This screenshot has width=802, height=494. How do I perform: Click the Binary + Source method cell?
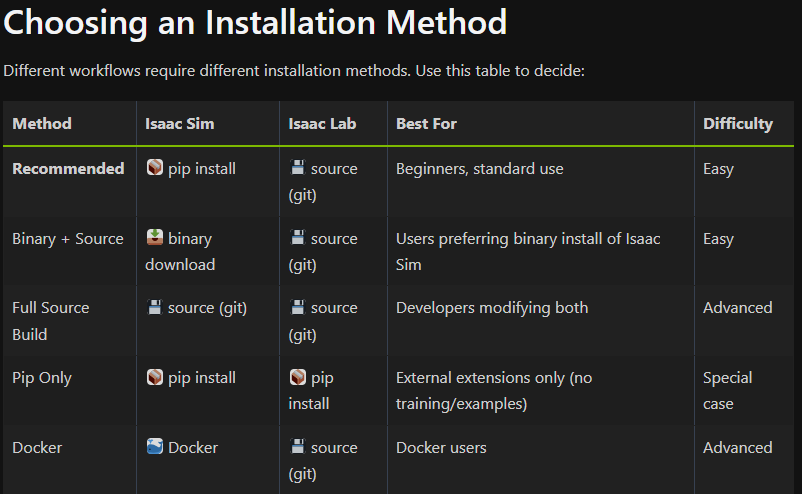click(x=68, y=239)
